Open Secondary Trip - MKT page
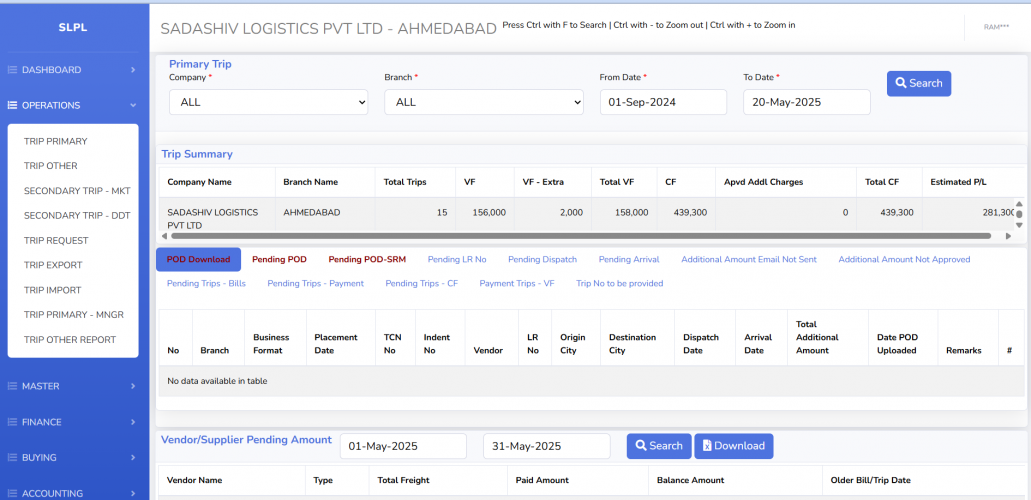Screen dimensions: 1031x500 pos(77,191)
